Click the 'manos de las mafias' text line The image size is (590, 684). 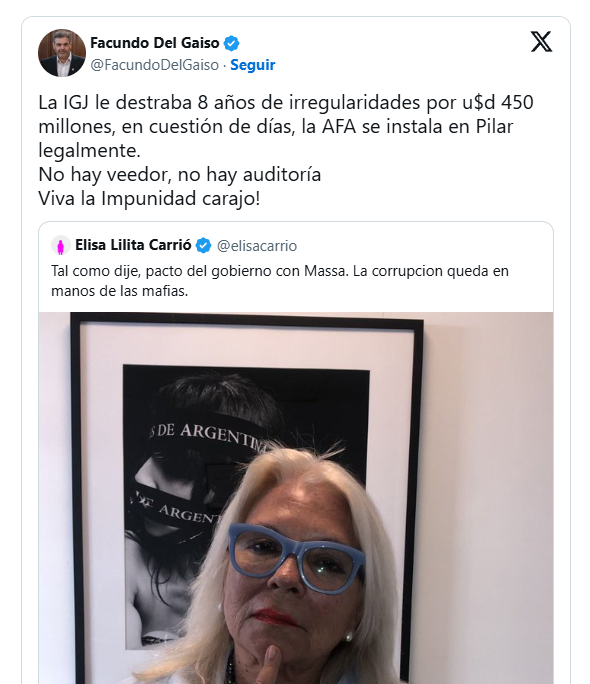coord(119,291)
